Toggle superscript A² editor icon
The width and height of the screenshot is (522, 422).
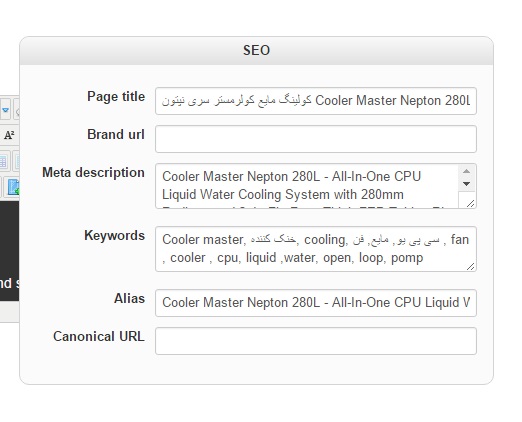pyautogui.click(x=9, y=135)
